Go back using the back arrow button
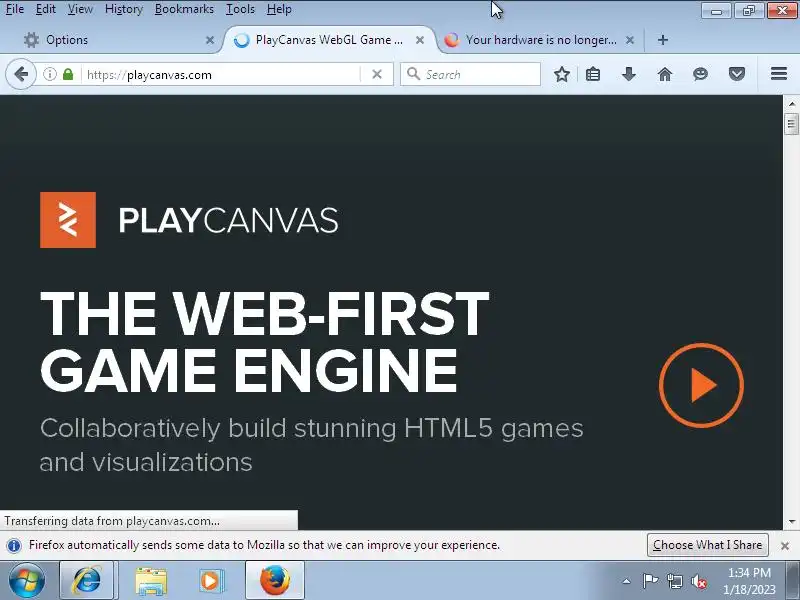Screen dimensions: 800x600 tap(20, 74)
